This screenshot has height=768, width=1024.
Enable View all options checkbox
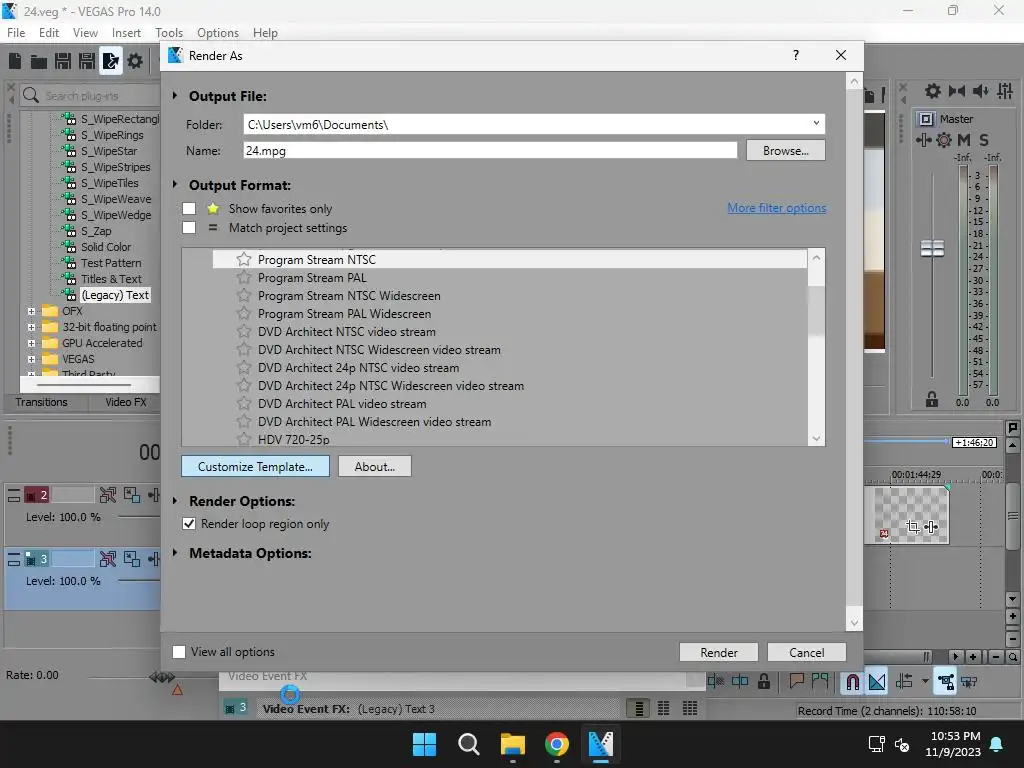pos(179,652)
